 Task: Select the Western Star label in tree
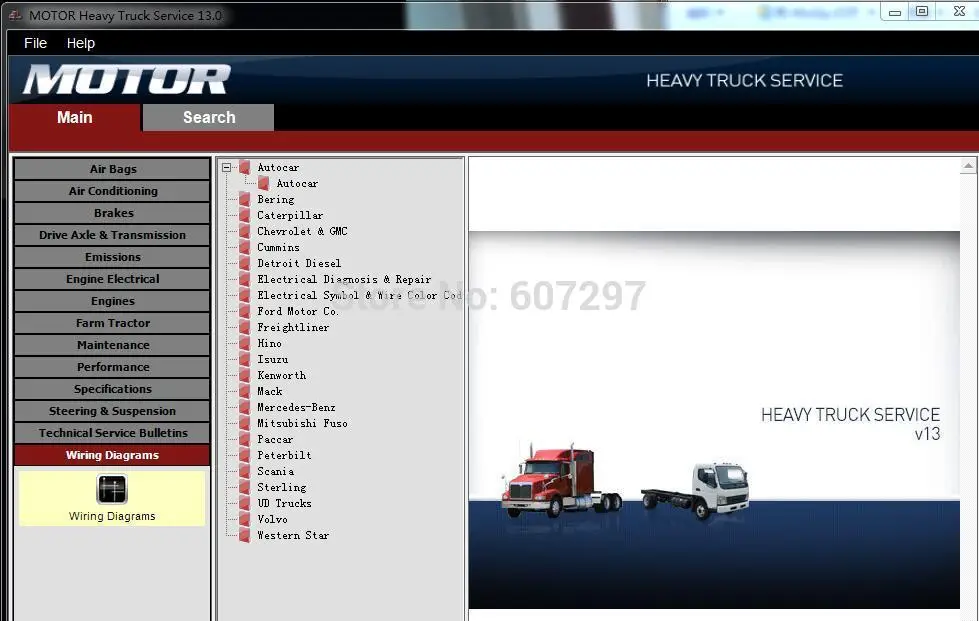pyautogui.click(x=293, y=535)
